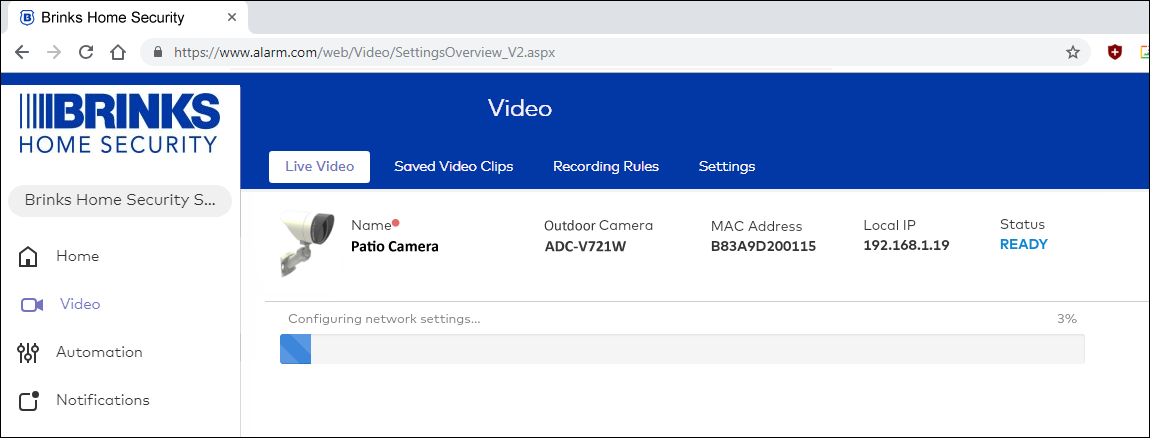The height and width of the screenshot is (438, 1150).
Task: Open Notifications in the sidebar
Action: point(103,400)
